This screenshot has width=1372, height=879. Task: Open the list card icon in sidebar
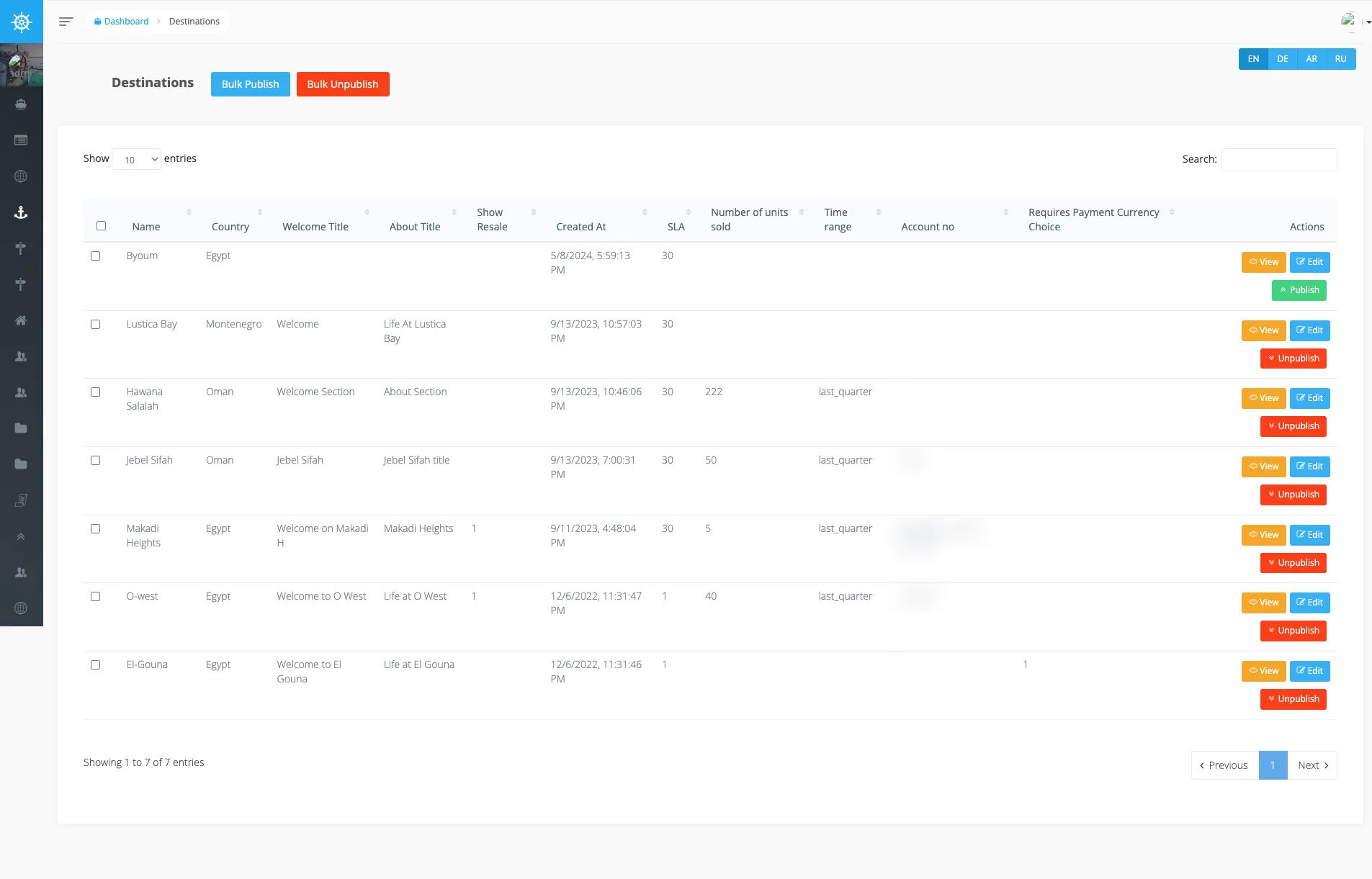(x=21, y=140)
